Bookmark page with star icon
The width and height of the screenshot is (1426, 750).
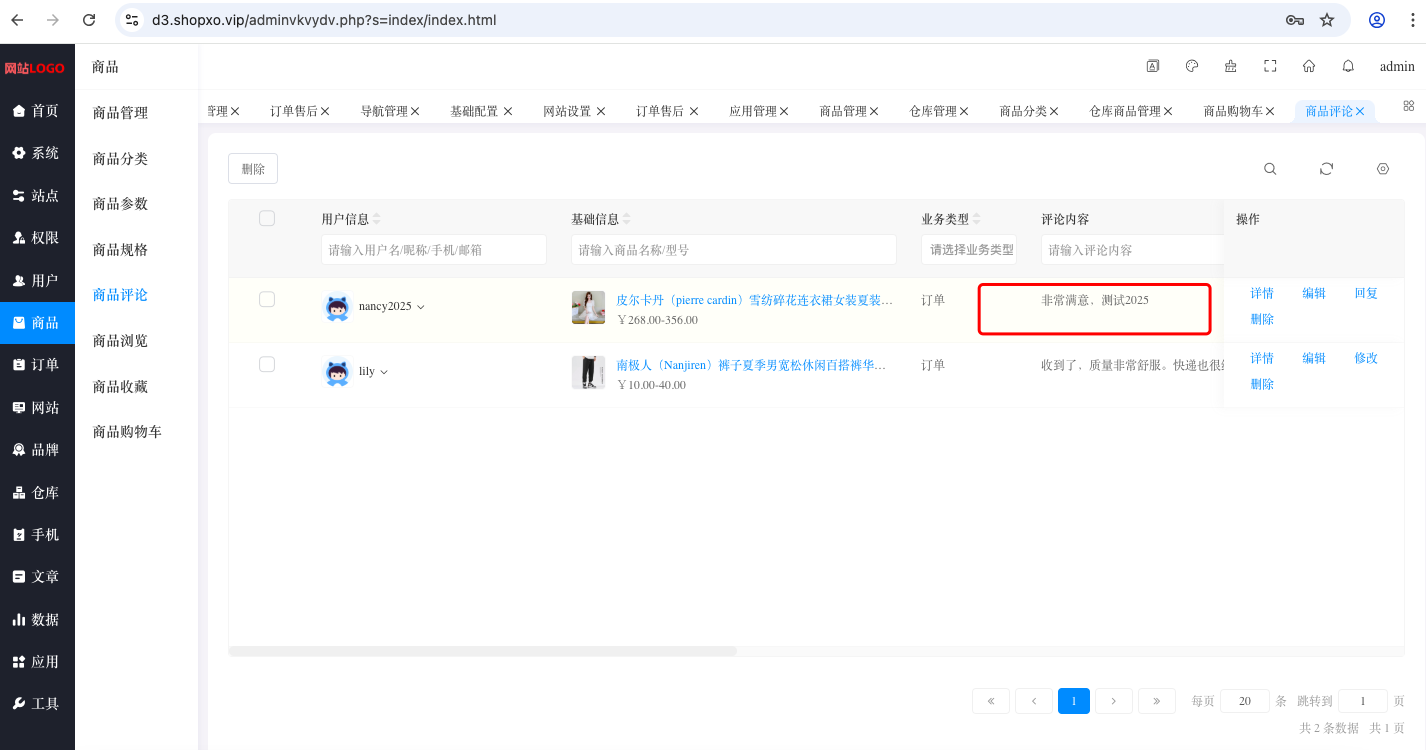point(1327,20)
